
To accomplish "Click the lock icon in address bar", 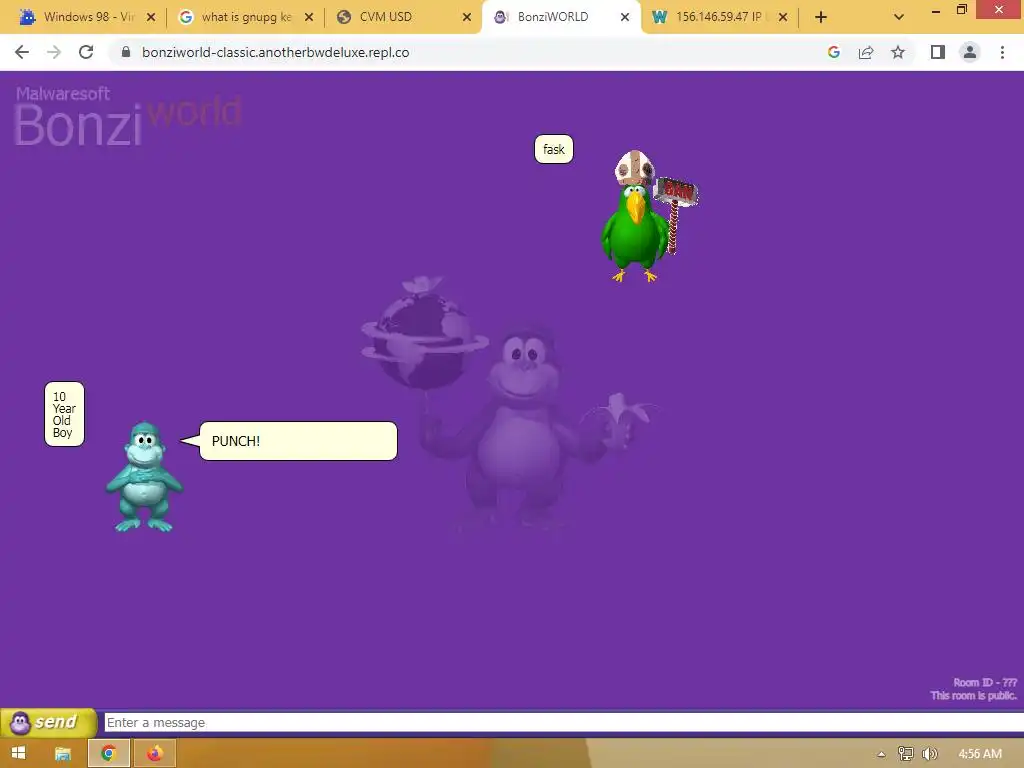I will 126,52.
